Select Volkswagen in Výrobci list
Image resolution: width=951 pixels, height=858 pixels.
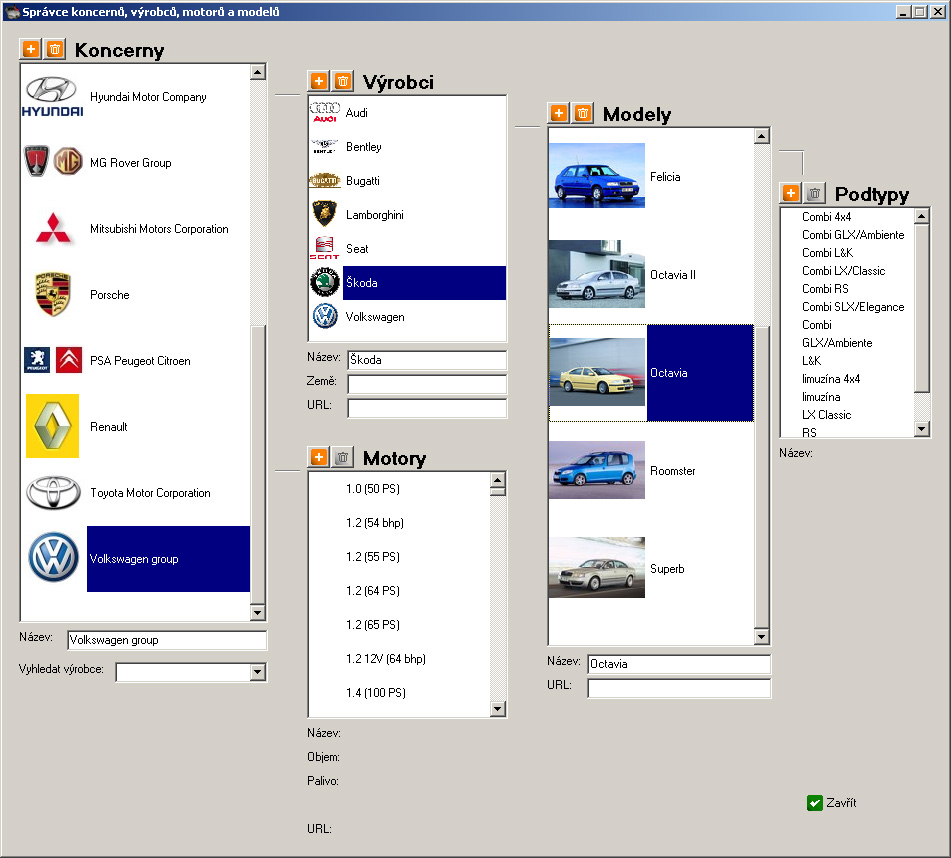click(x=375, y=317)
